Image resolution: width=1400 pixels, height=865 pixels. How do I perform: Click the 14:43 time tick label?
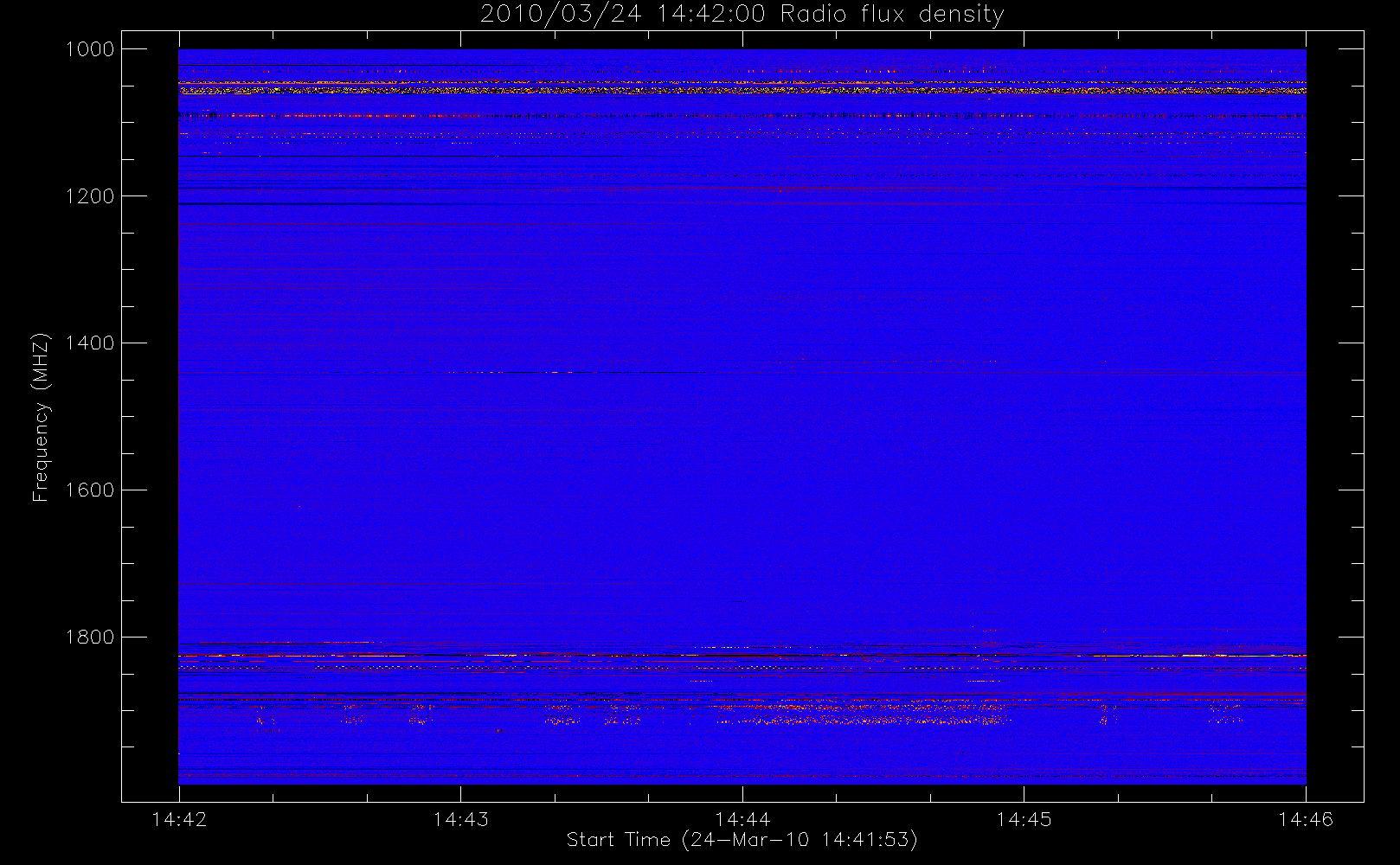pyautogui.click(x=460, y=819)
